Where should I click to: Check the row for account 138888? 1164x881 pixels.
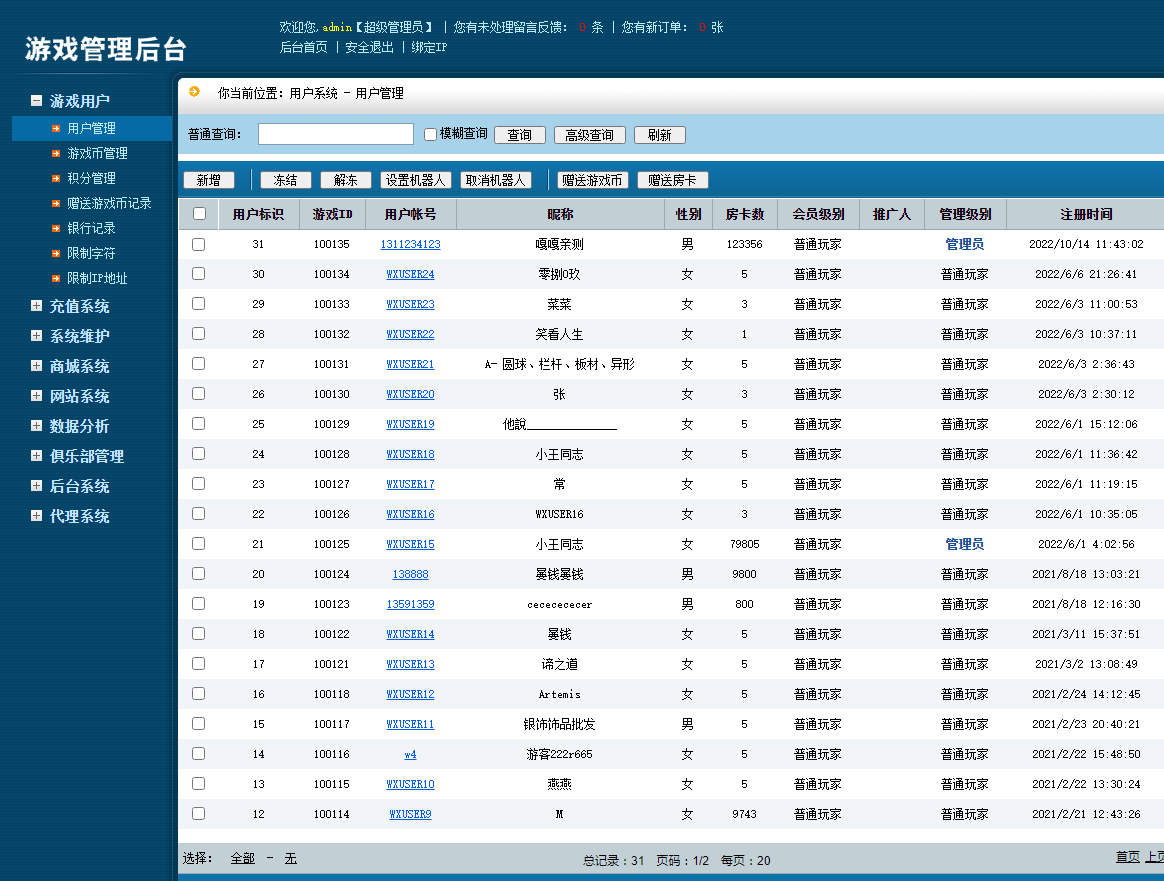[198, 574]
